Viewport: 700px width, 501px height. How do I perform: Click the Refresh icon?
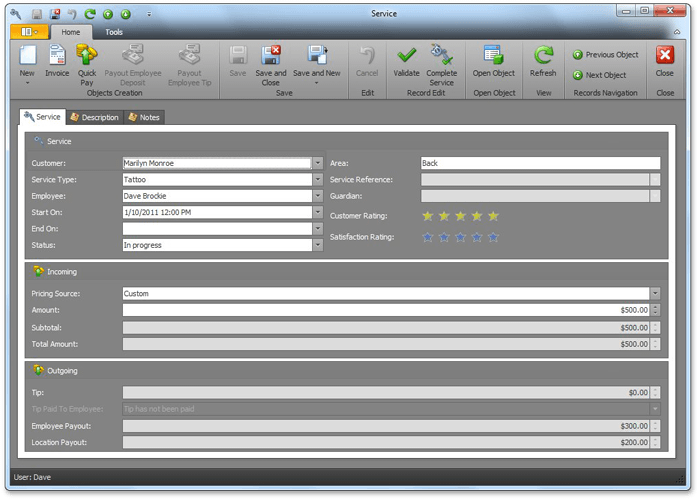click(543, 56)
